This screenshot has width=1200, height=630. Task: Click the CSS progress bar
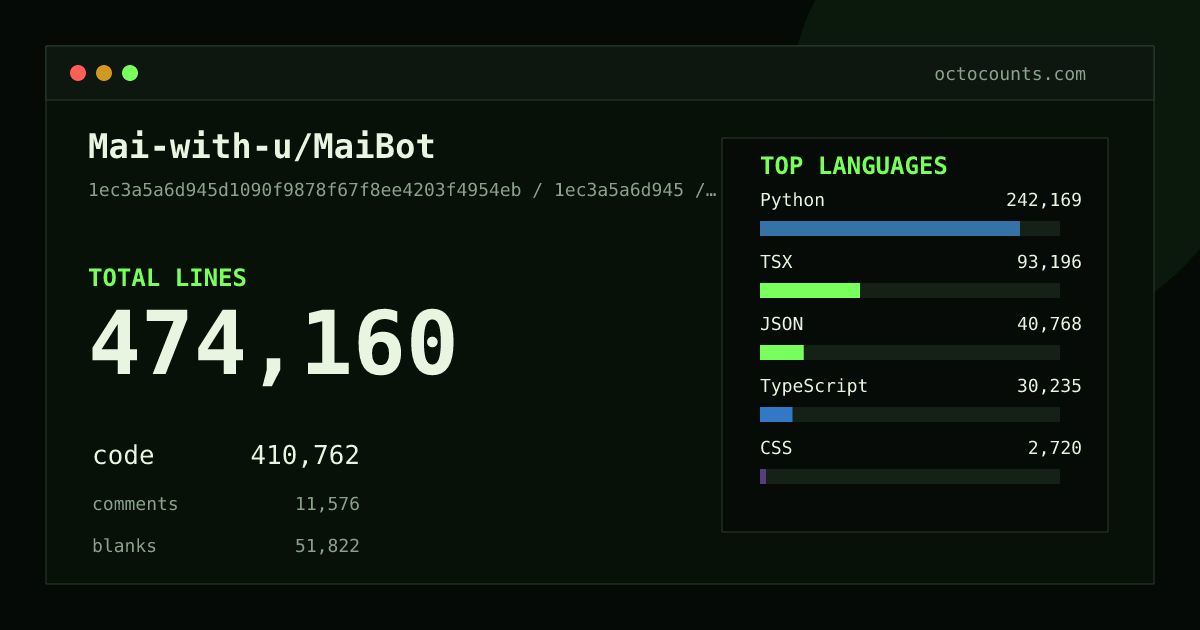coord(910,476)
